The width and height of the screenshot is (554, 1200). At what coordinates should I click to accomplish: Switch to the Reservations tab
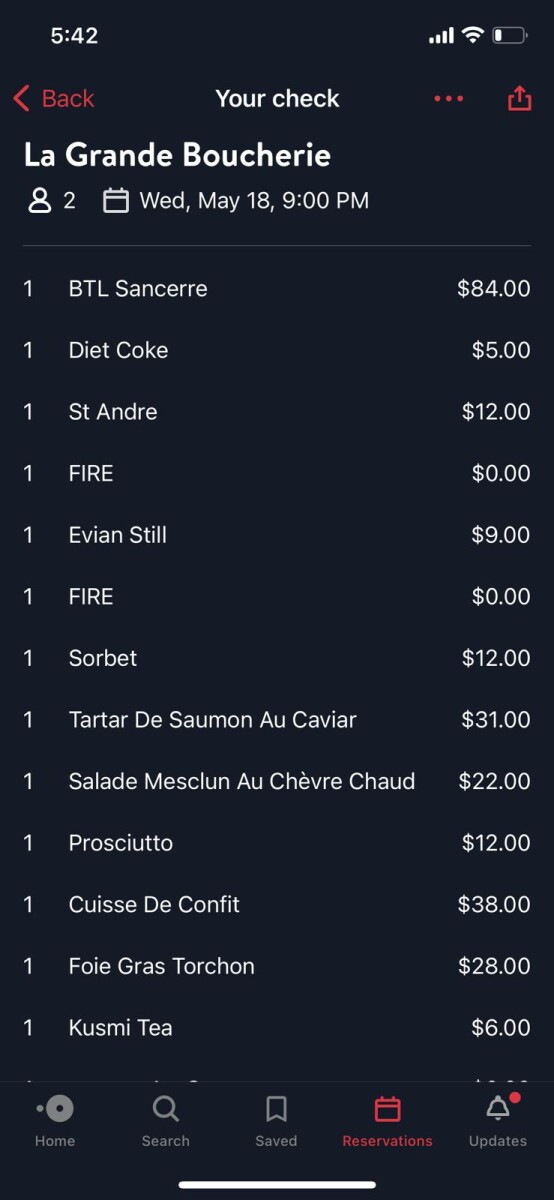(387, 1120)
